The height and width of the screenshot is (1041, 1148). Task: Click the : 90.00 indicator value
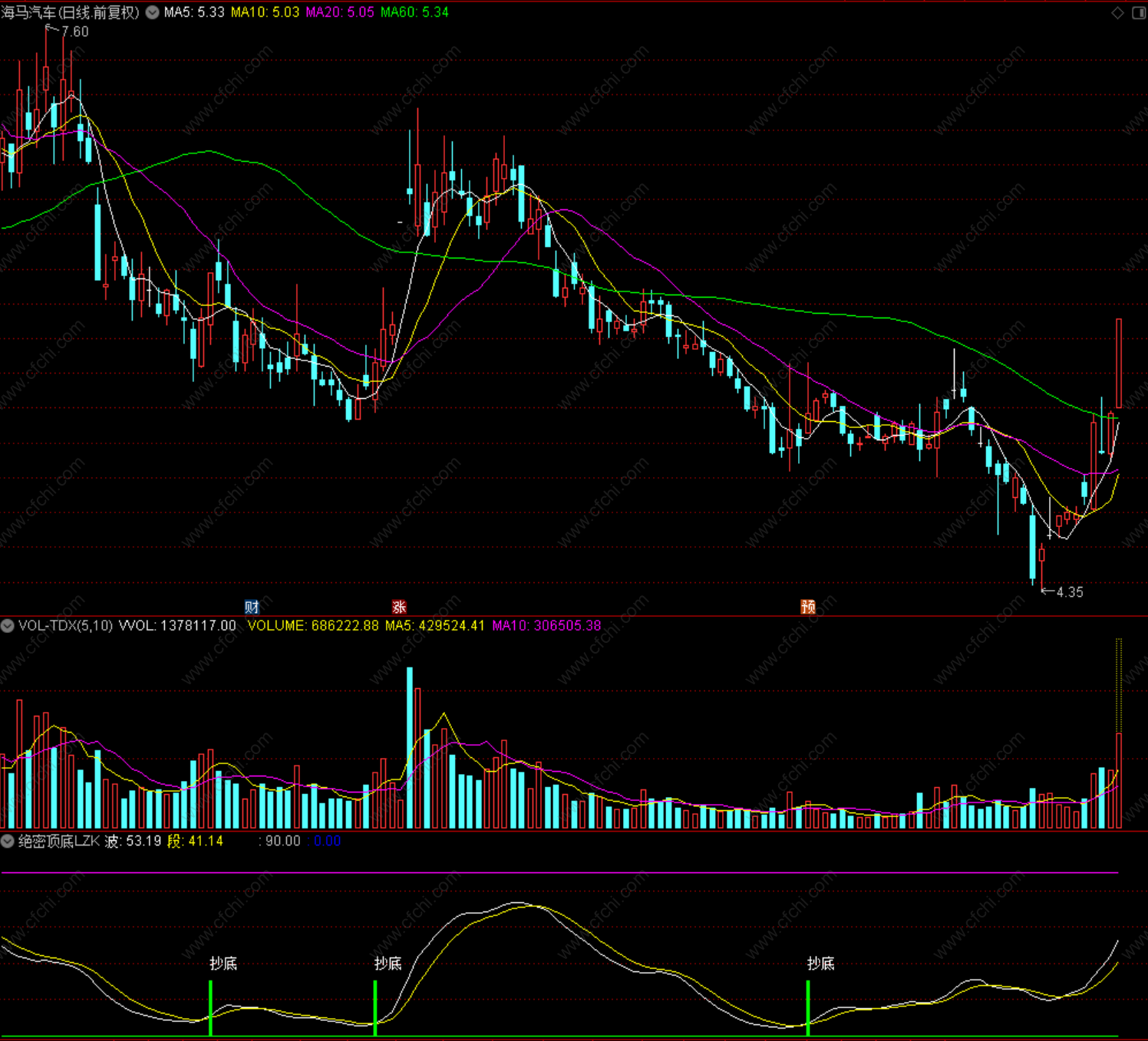pos(280,841)
